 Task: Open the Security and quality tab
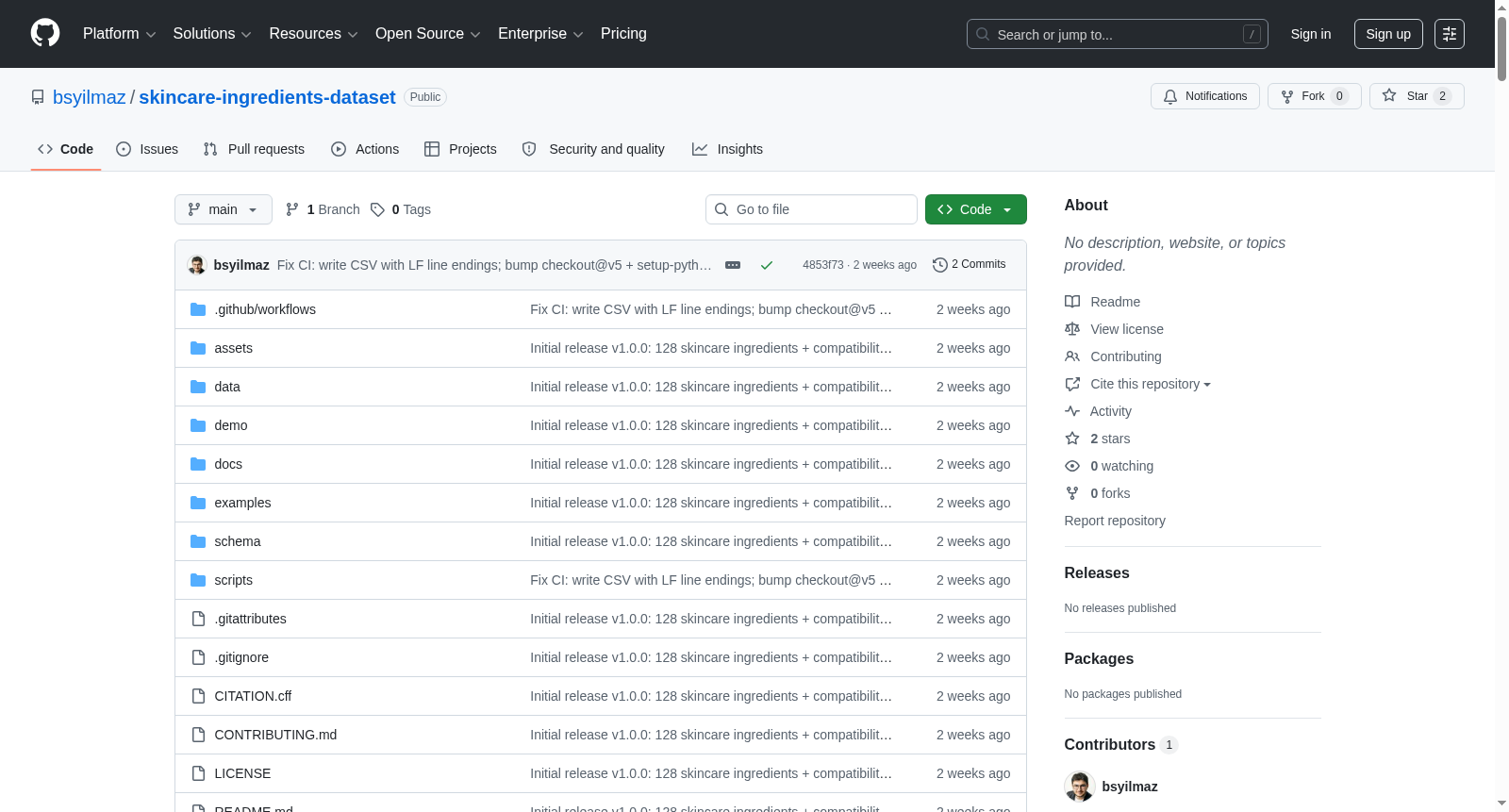[x=593, y=149]
